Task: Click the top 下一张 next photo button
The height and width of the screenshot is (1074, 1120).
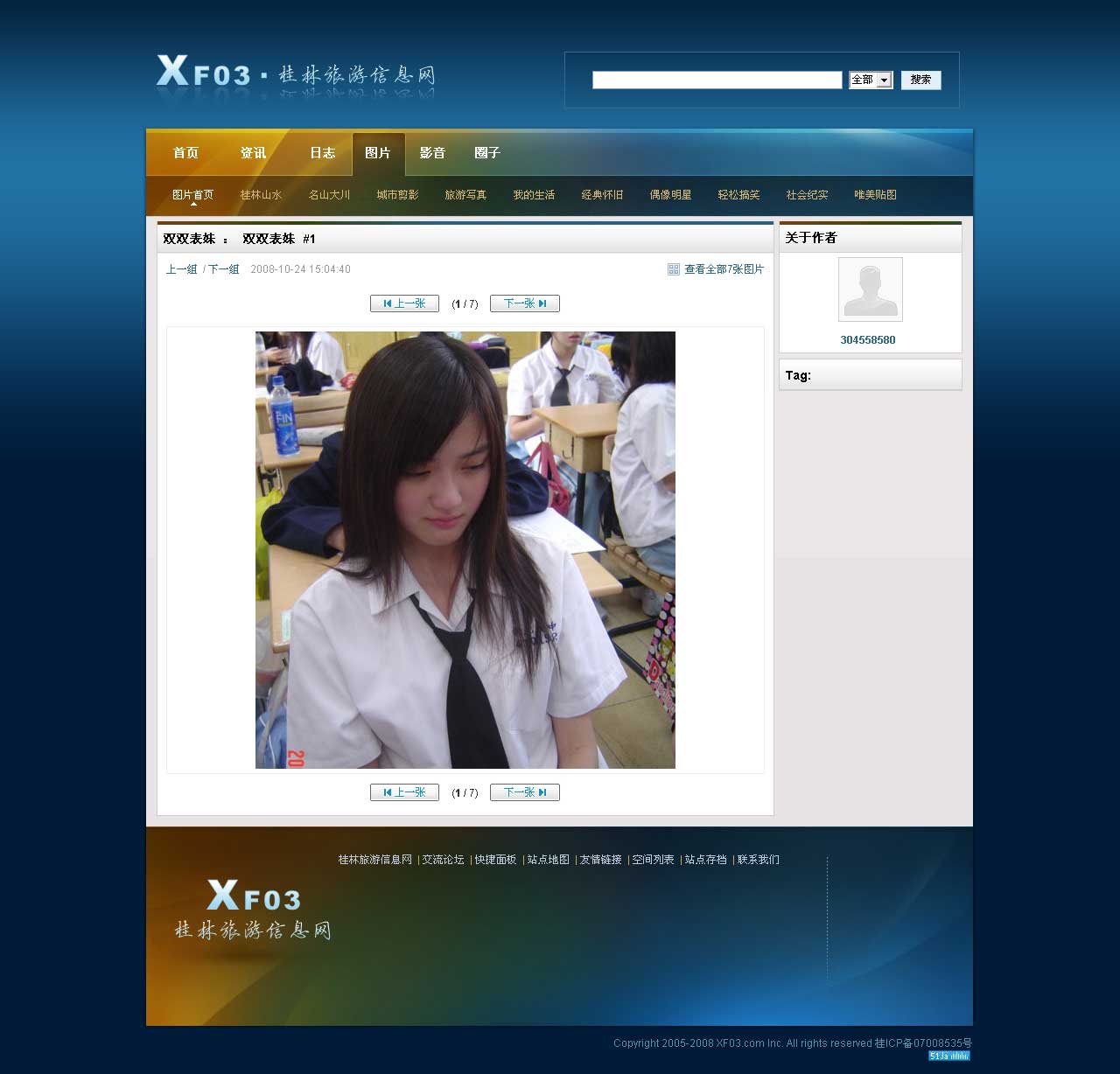Action: point(525,303)
